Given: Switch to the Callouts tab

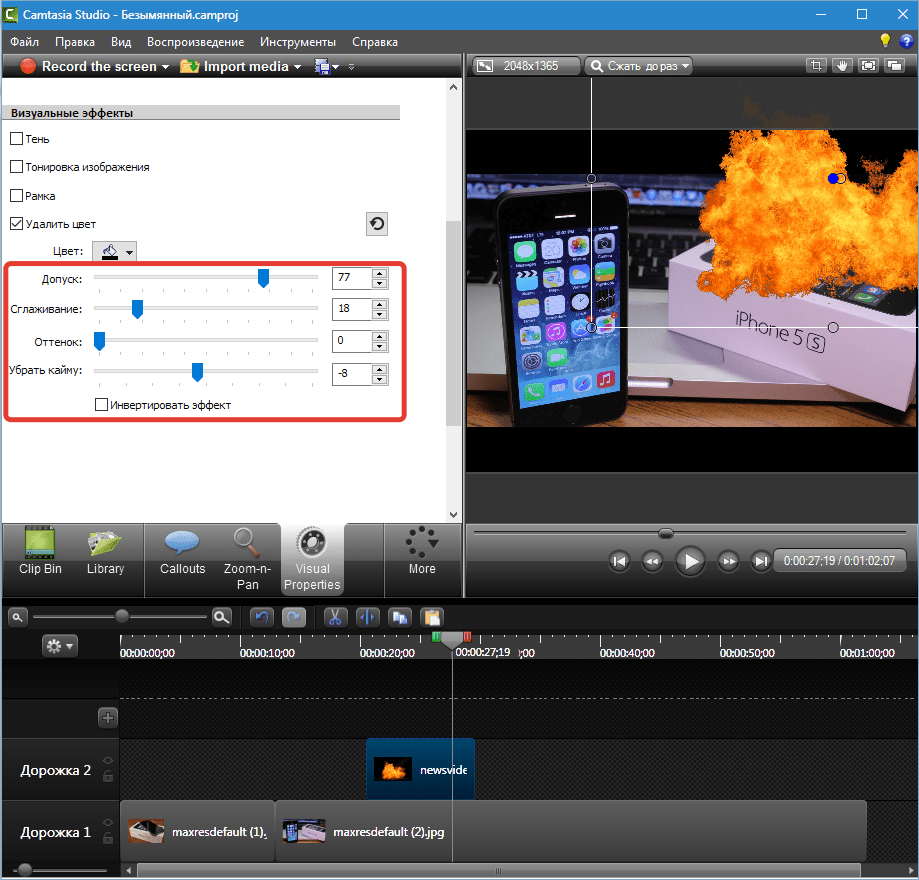Looking at the screenshot, I should point(182,553).
